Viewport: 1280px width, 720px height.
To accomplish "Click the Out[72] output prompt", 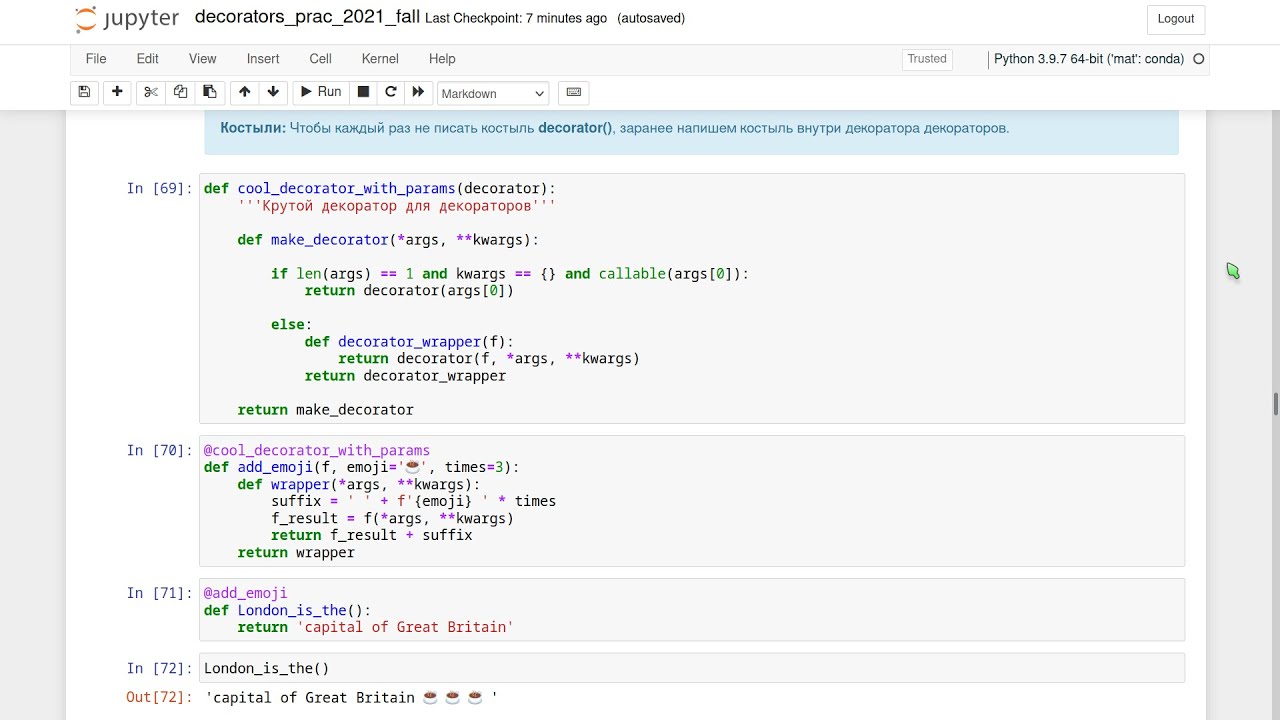I will pos(159,697).
